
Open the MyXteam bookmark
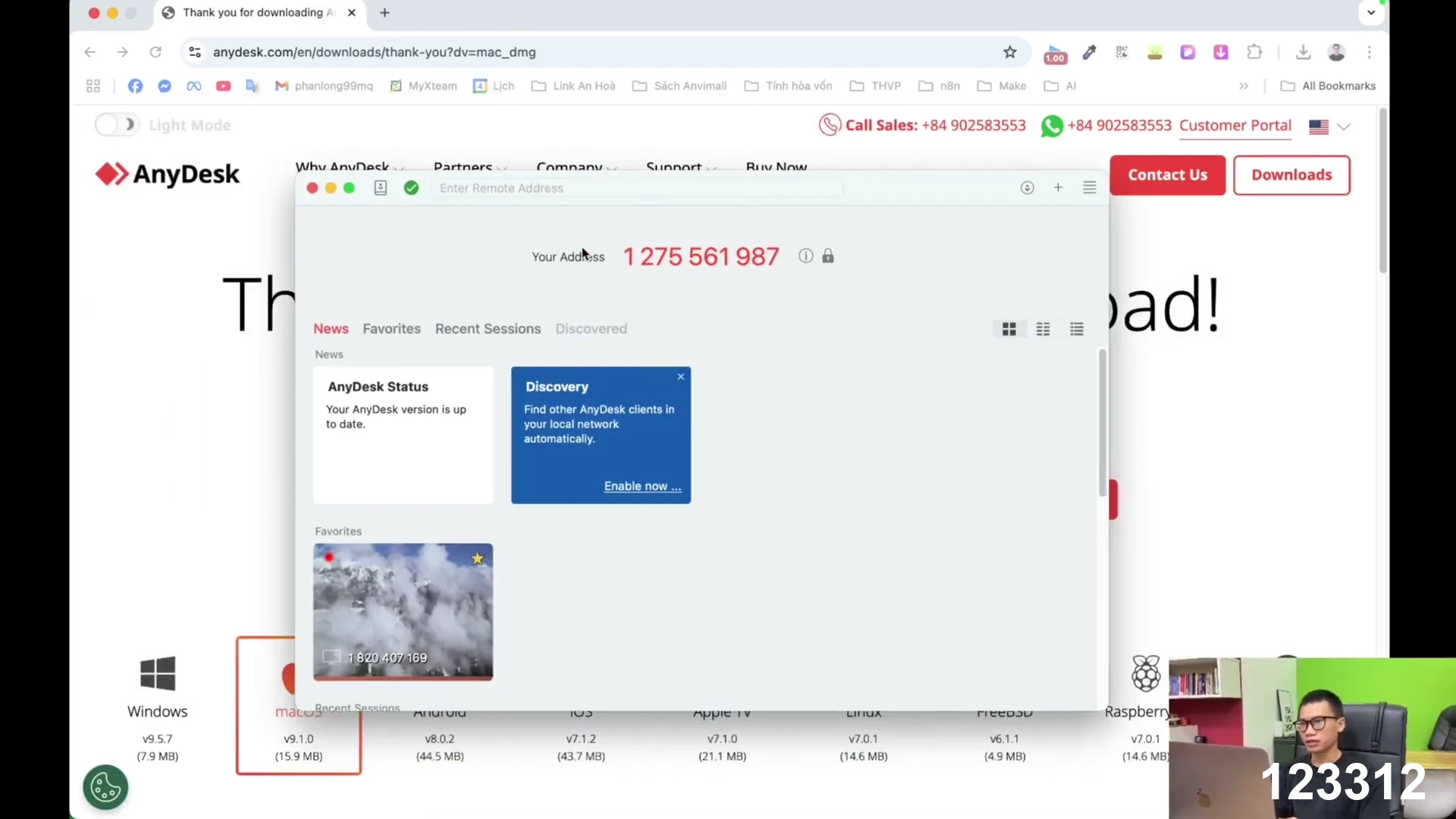tap(423, 86)
